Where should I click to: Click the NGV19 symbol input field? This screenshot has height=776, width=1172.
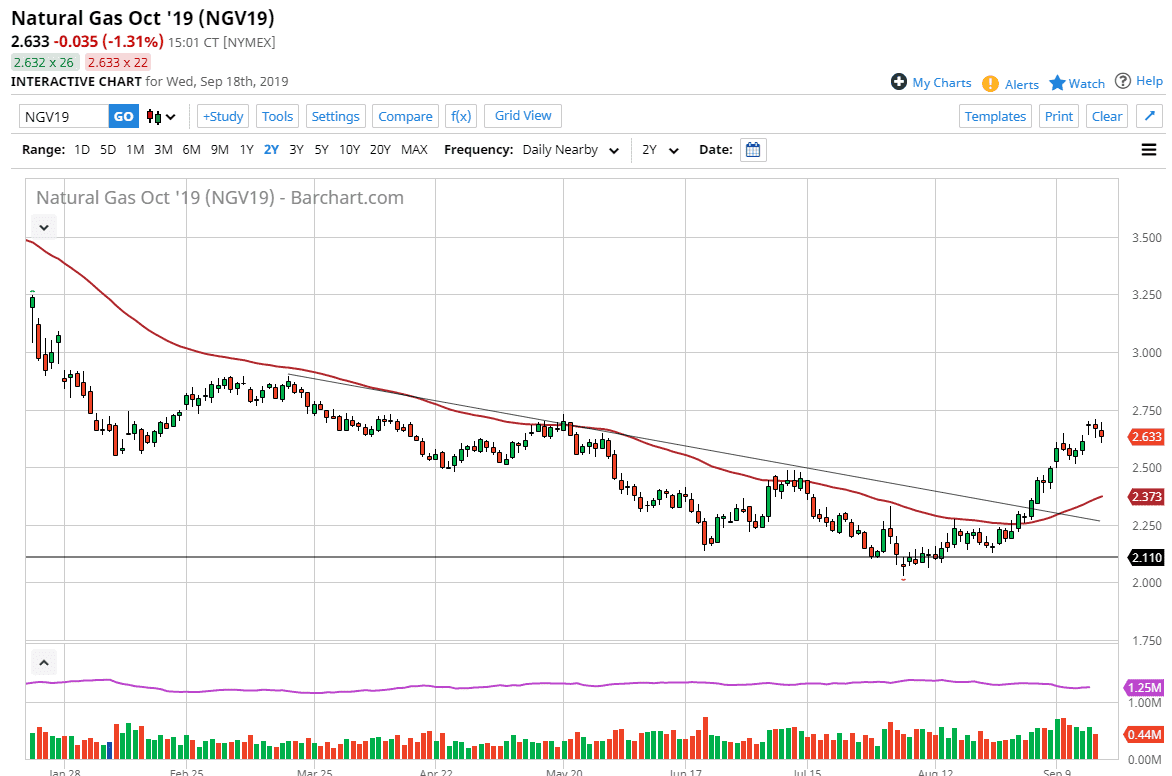[x=64, y=116]
